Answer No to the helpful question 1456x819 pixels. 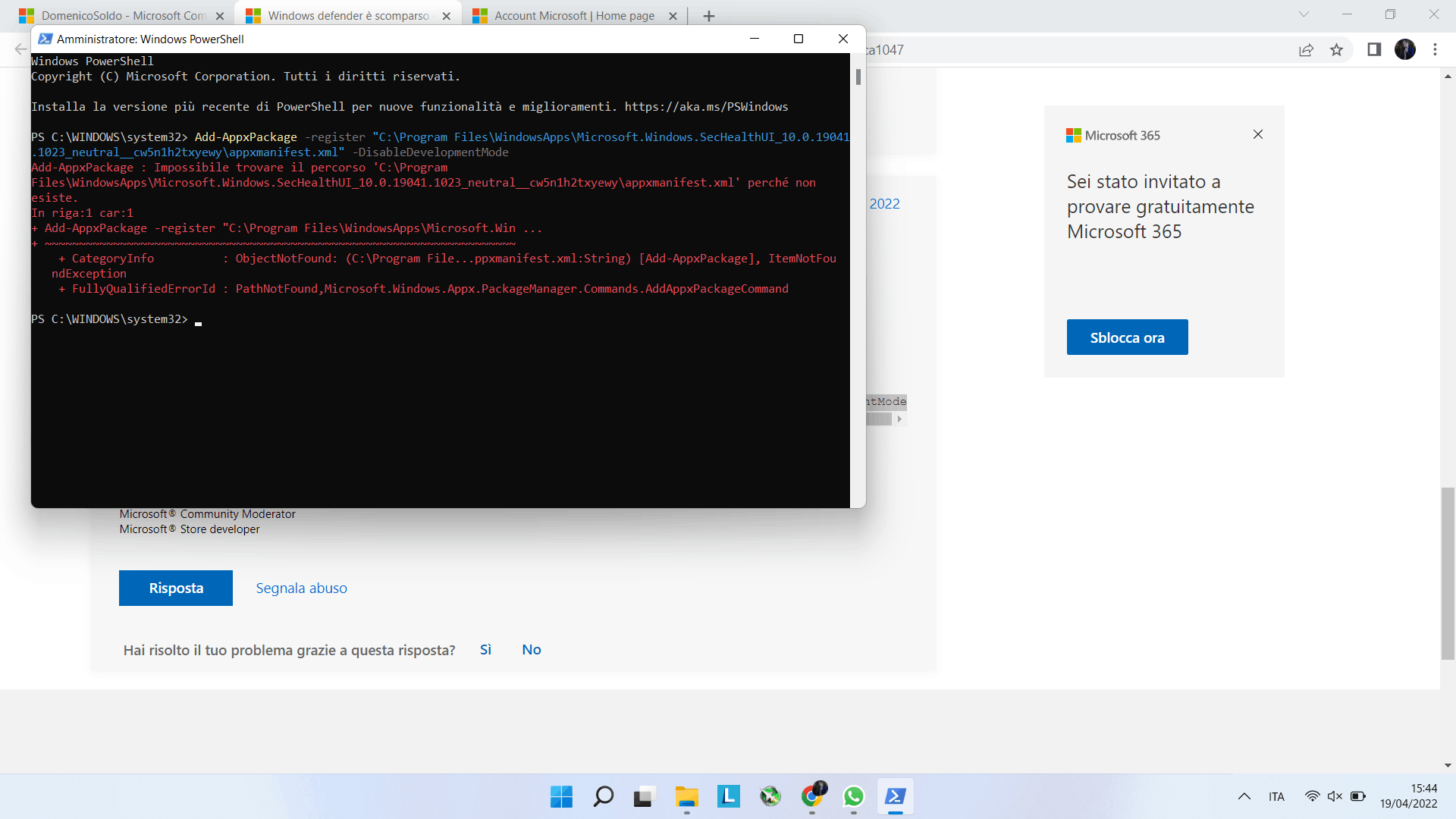[x=531, y=650]
